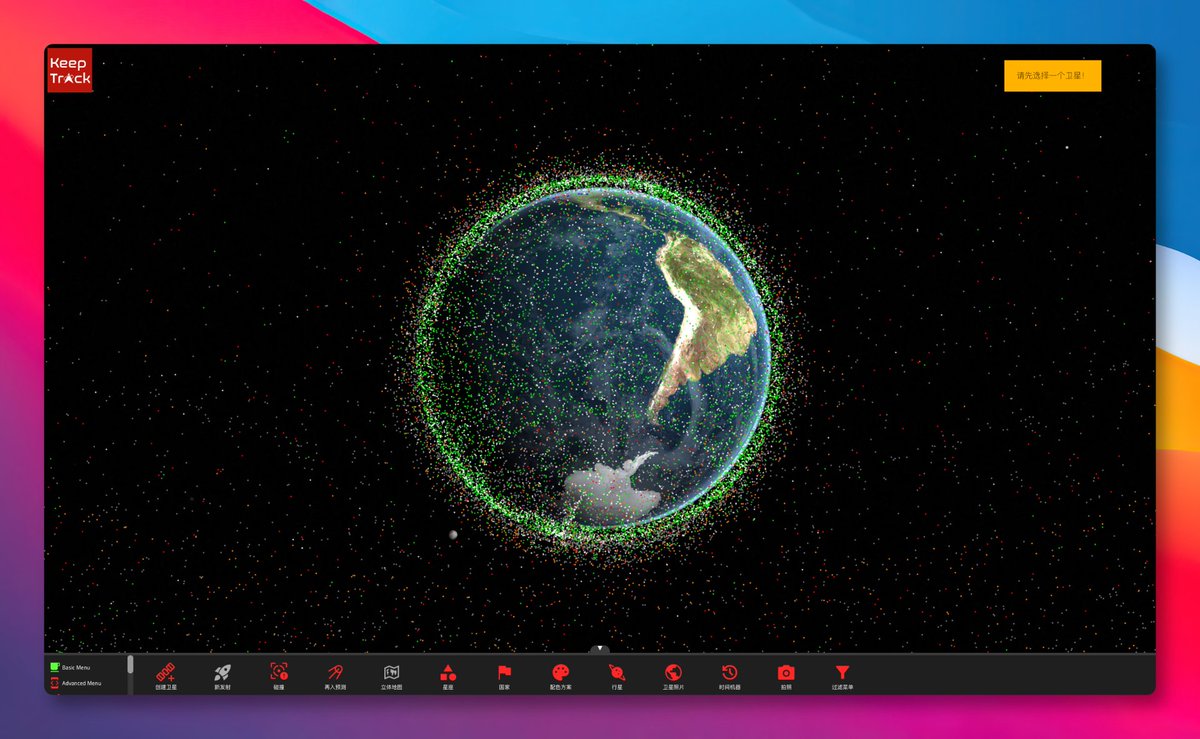1200x739 pixels.
Task: Open the New Launch (新发射) rocket tool
Action: pos(223,676)
